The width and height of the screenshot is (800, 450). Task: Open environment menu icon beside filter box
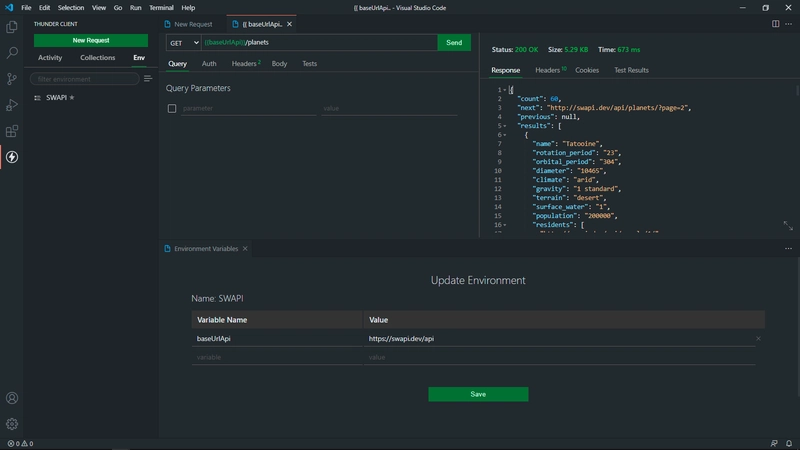coord(148,79)
